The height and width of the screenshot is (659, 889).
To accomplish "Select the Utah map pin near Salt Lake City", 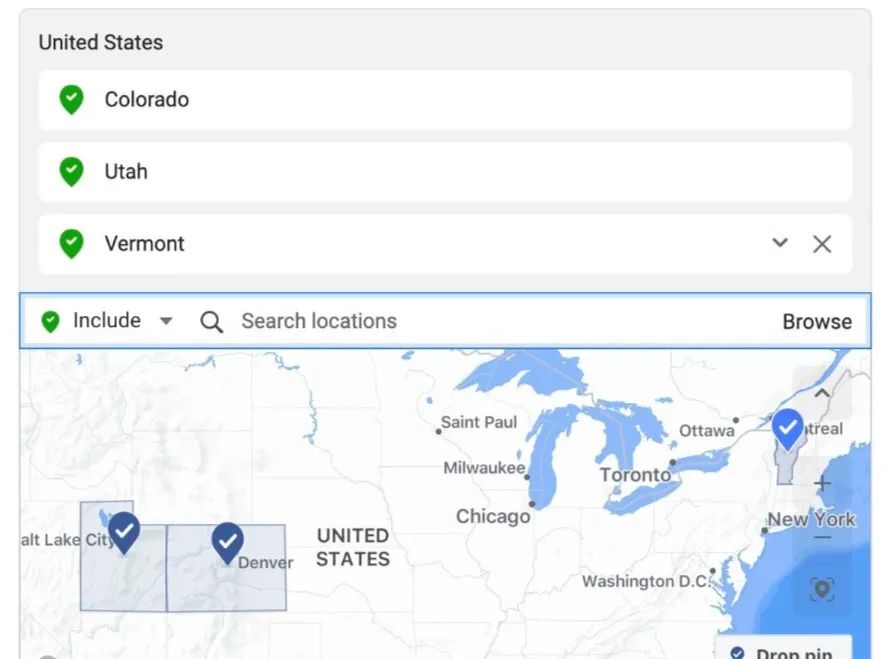I will [124, 533].
